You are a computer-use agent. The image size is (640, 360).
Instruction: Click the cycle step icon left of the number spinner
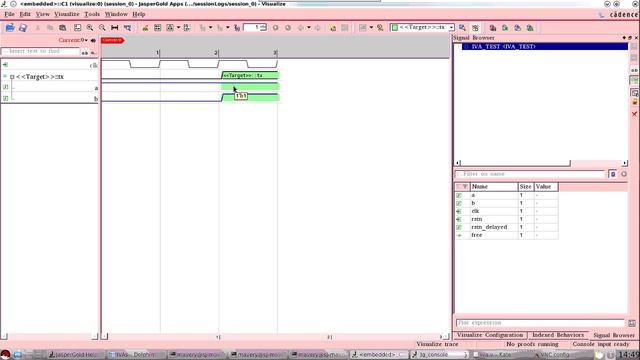point(237,28)
